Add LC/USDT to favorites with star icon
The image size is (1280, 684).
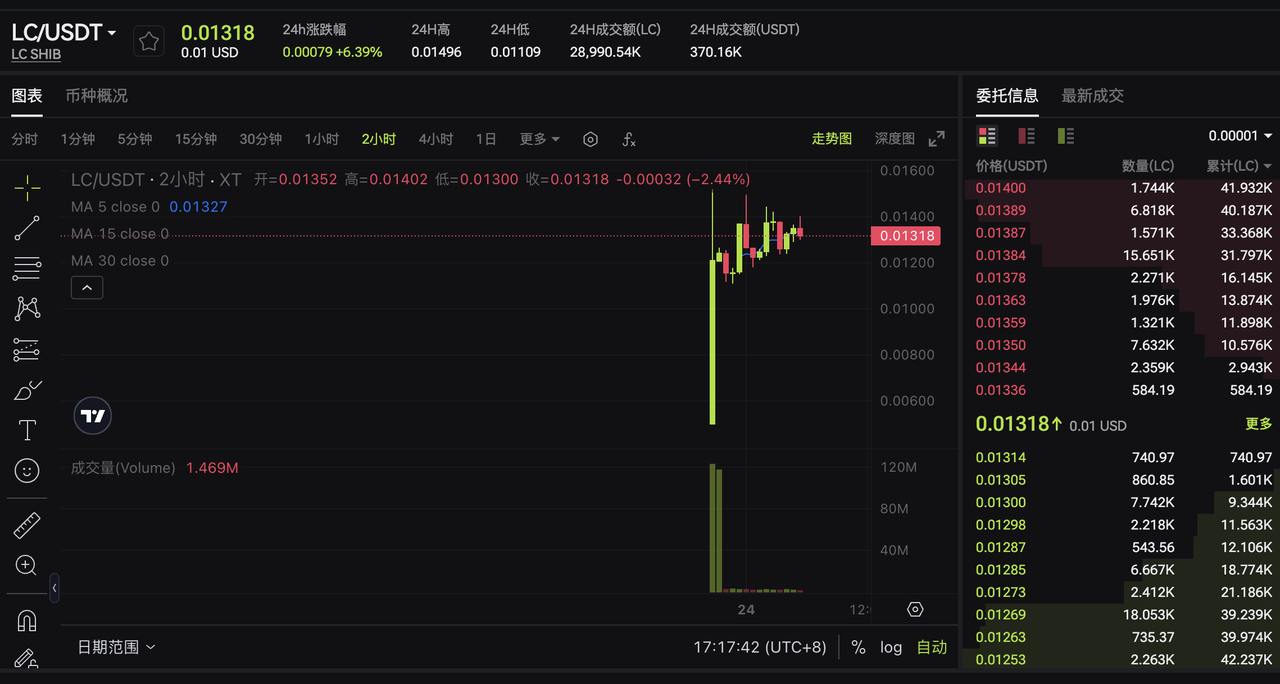(x=149, y=41)
